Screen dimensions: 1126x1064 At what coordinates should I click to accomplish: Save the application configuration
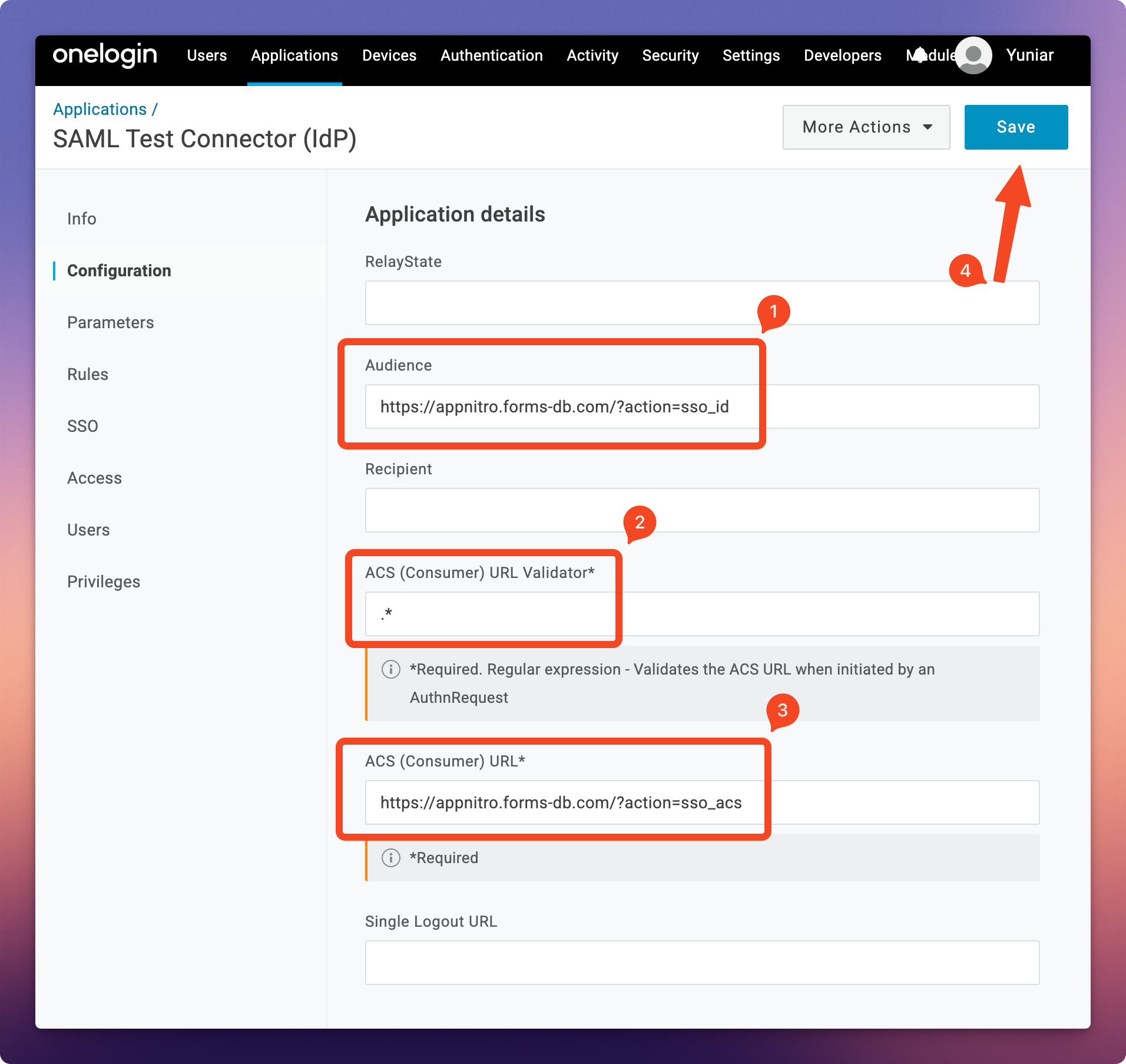(1016, 127)
